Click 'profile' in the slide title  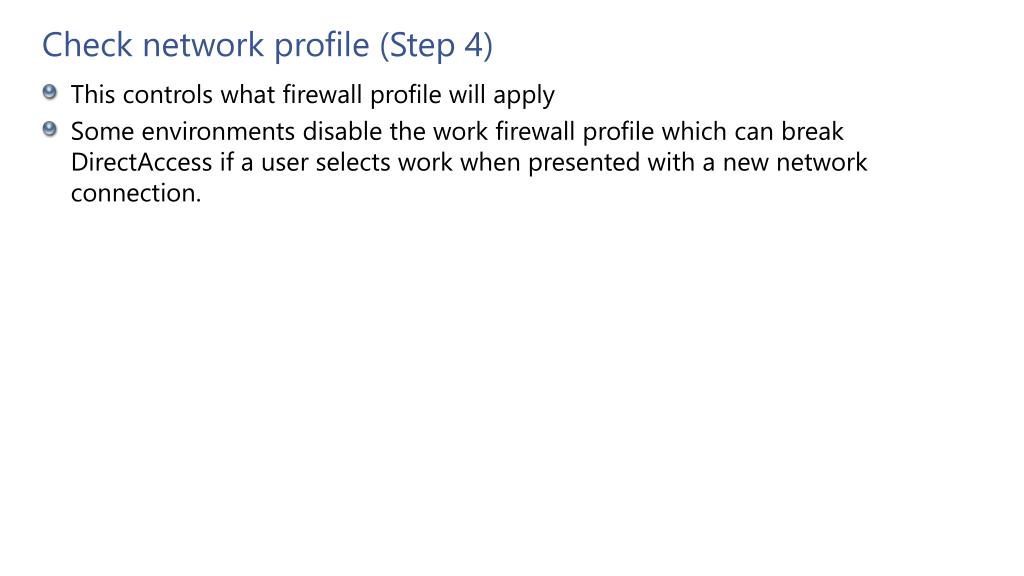click(321, 46)
